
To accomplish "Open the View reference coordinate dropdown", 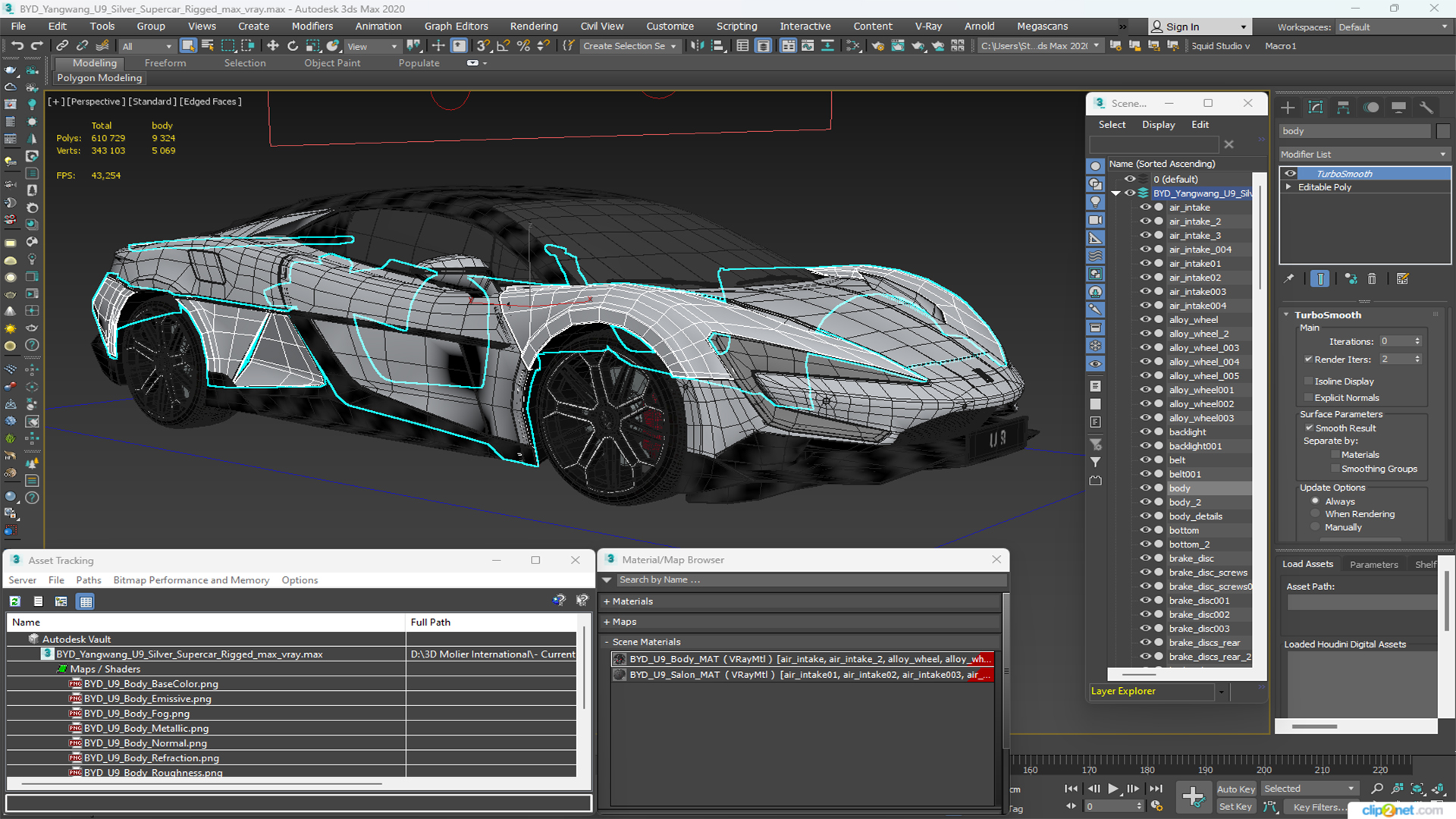I will click(x=372, y=46).
